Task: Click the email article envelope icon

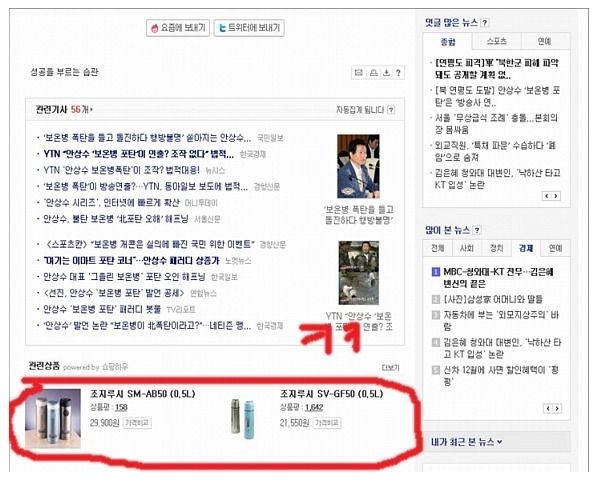Action: [358, 73]
